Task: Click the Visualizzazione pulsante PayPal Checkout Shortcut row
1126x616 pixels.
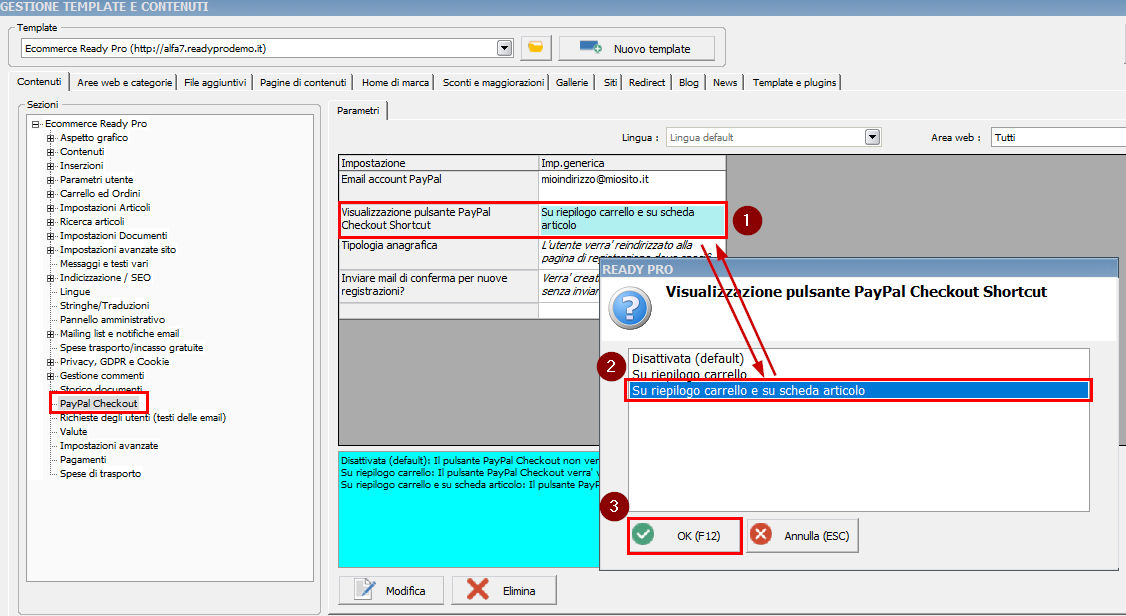Action: pyautogui.click(x=532, y=219)
